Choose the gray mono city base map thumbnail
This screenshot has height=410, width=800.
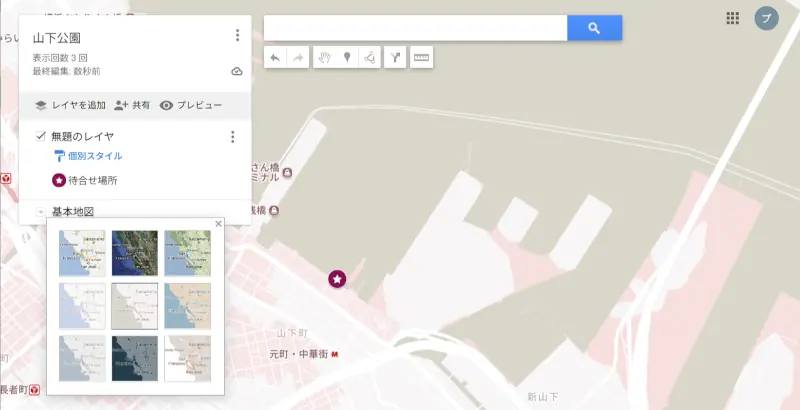(135, 306)
